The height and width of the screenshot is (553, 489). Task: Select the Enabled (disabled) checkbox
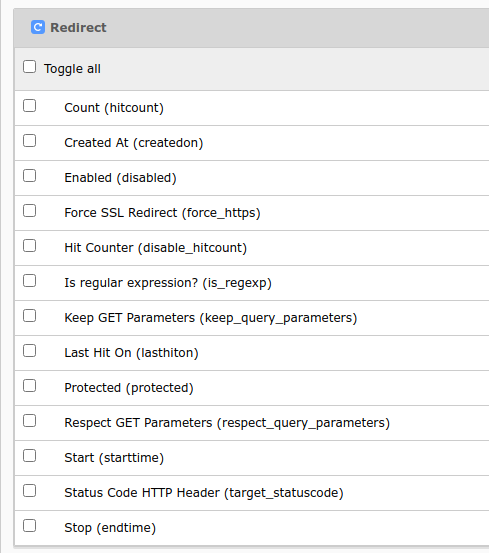[29, 175]
